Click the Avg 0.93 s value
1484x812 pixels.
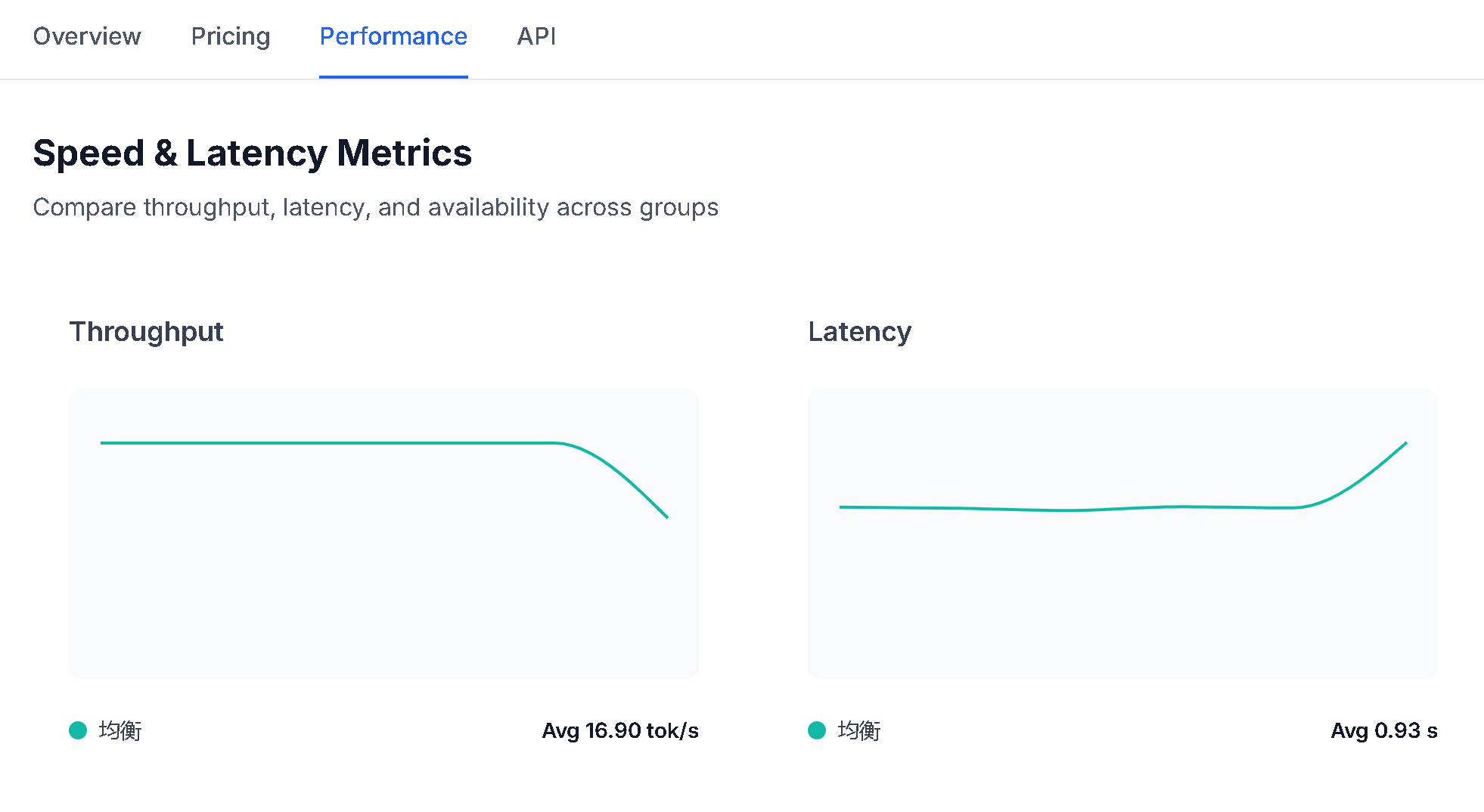(x=1383, y=730)
